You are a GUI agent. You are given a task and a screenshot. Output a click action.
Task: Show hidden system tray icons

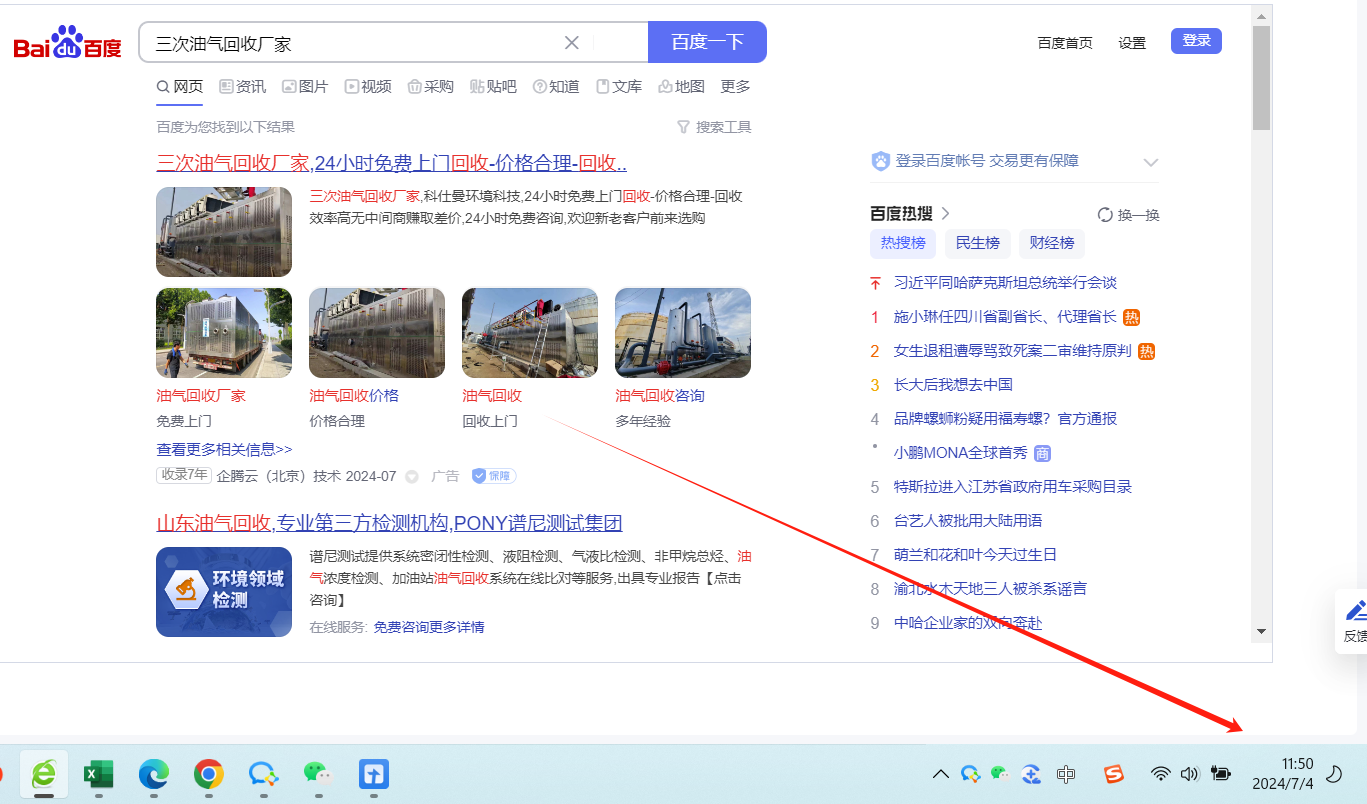click(940, 773)
